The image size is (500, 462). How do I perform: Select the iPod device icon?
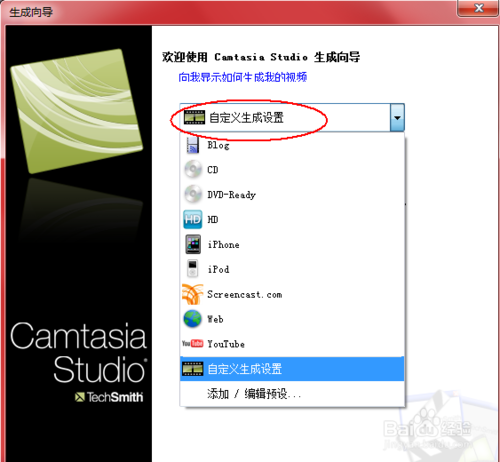click(192, 269)
